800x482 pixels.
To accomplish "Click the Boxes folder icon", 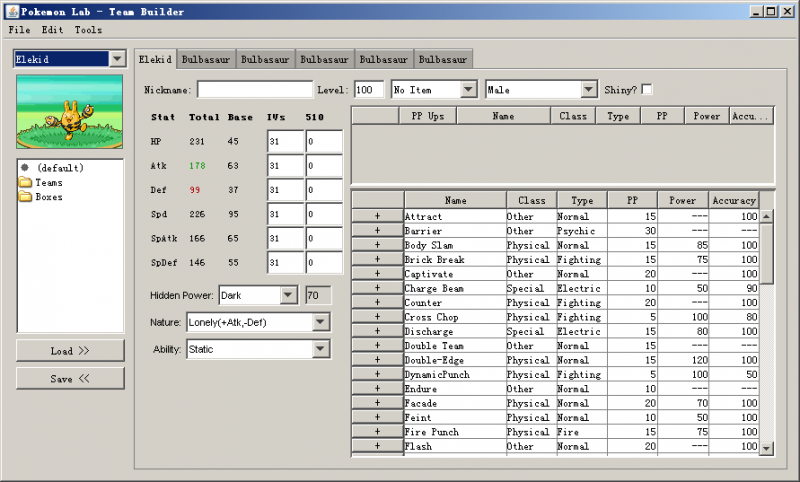I will 25,196.
